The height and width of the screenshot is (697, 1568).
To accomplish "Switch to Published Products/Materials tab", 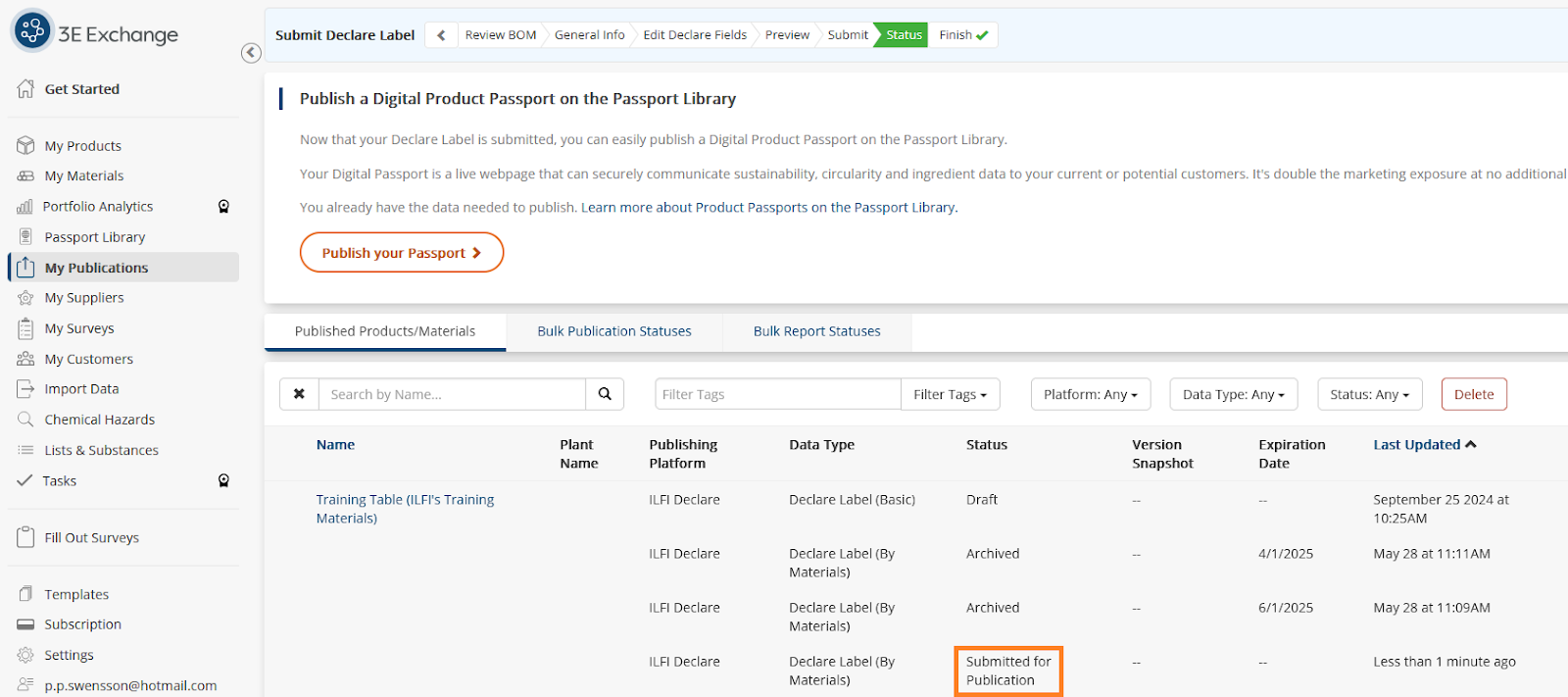I will click(x=385, y=331).
